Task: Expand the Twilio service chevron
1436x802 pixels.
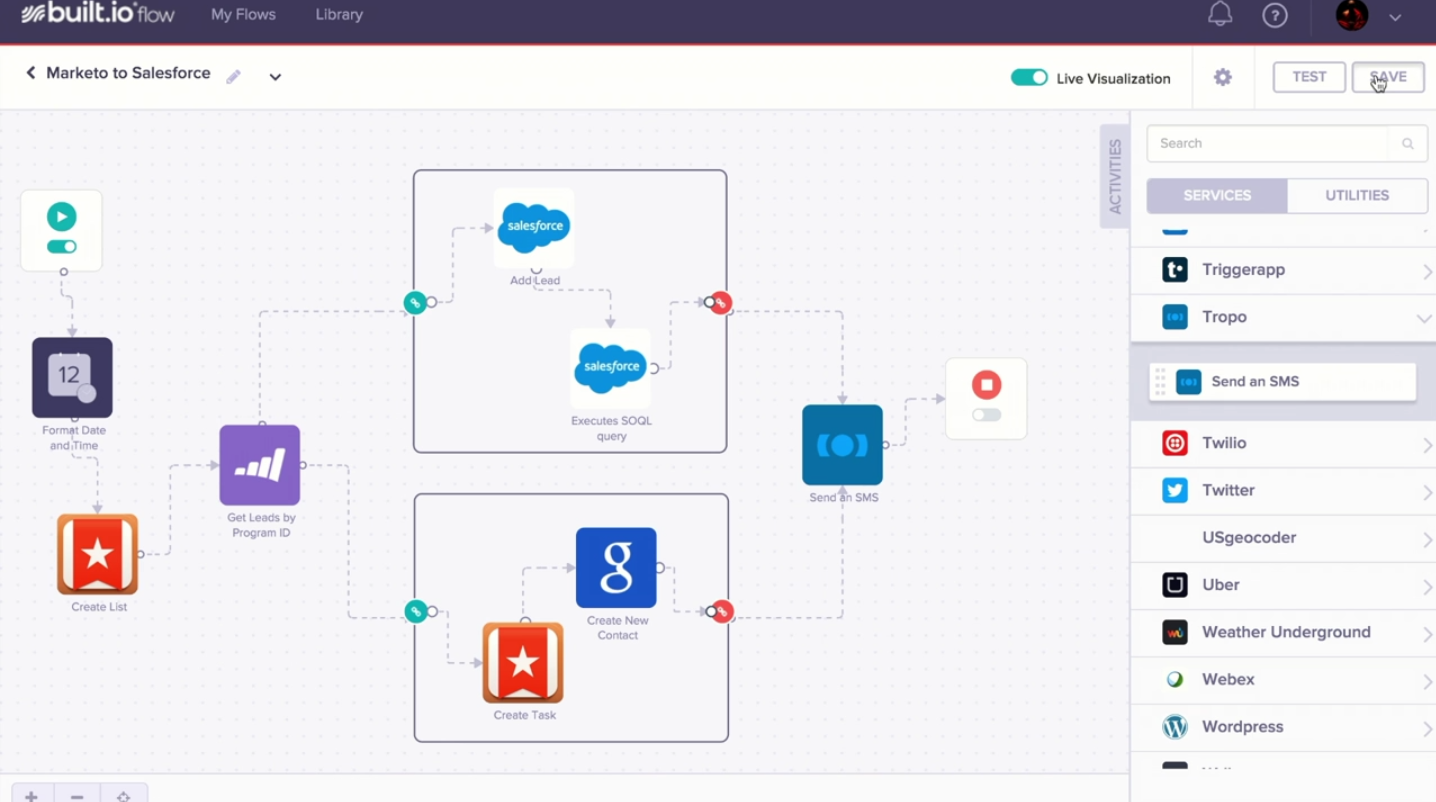Action: tap(1427, 445)
